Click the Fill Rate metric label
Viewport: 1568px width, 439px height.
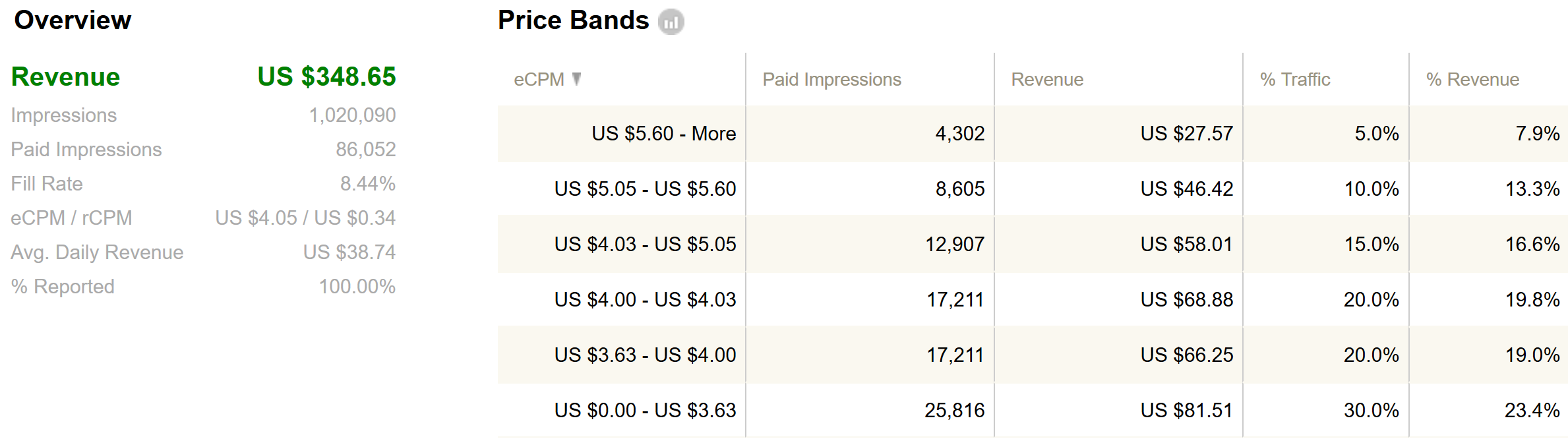(x=47, y=184)
